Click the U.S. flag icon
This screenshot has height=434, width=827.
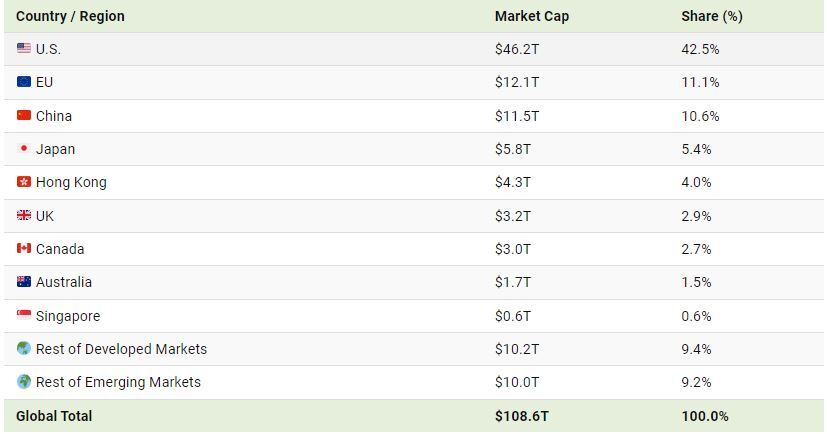click(24, 48)
